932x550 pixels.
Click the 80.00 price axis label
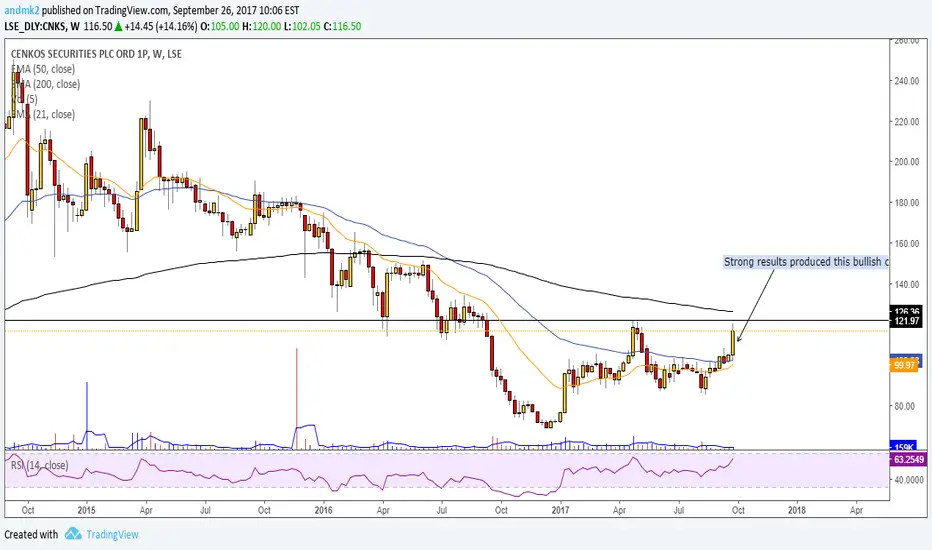906,406
